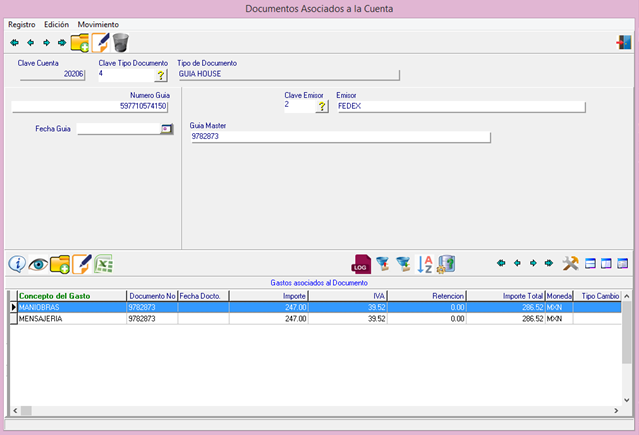This screenshot has height=435, width=639.
Task: Click grid vertical scrollbar down arrow
Action: 627,400
